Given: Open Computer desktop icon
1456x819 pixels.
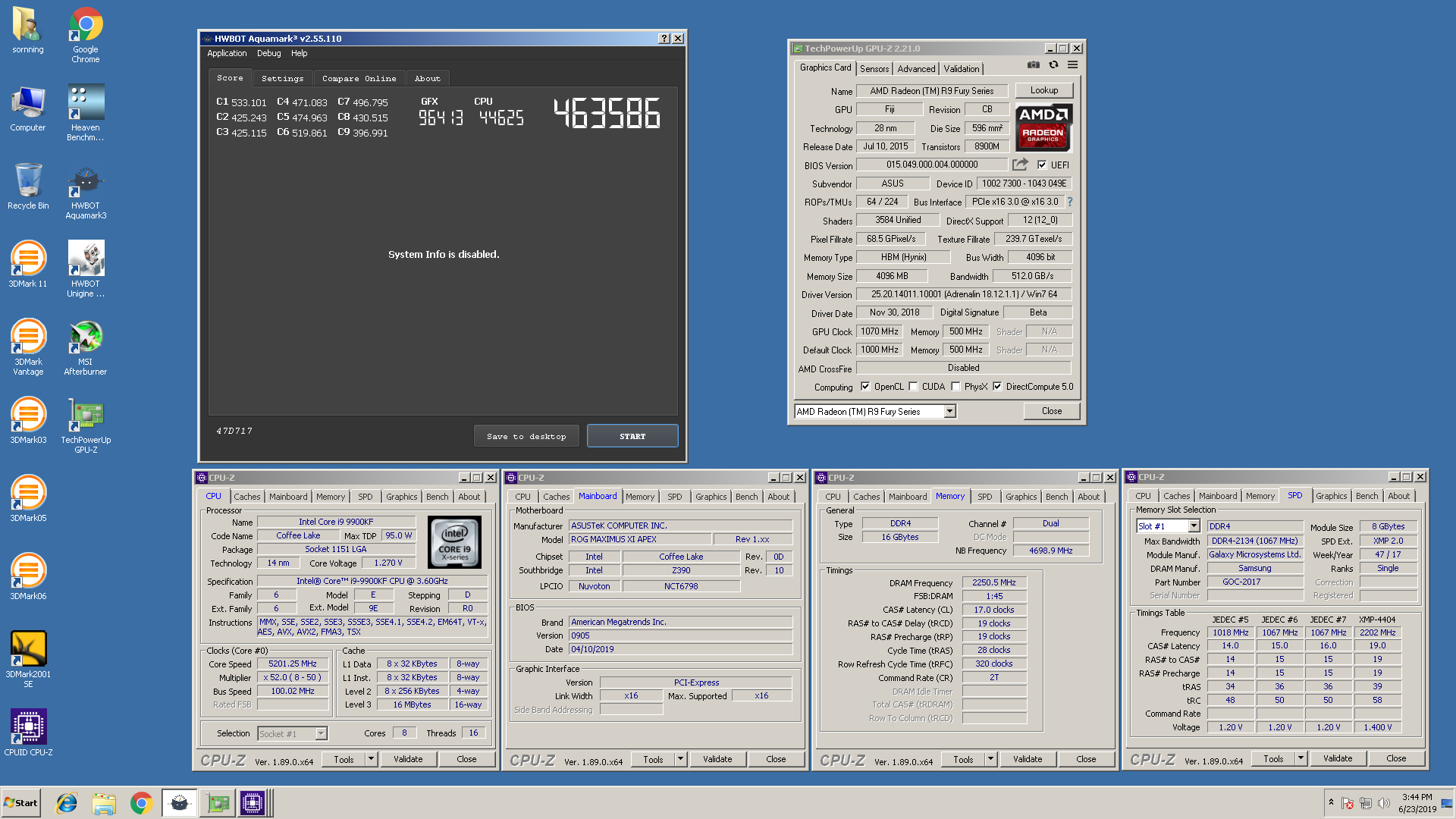Looking at the screenshot, I should 27,108.
